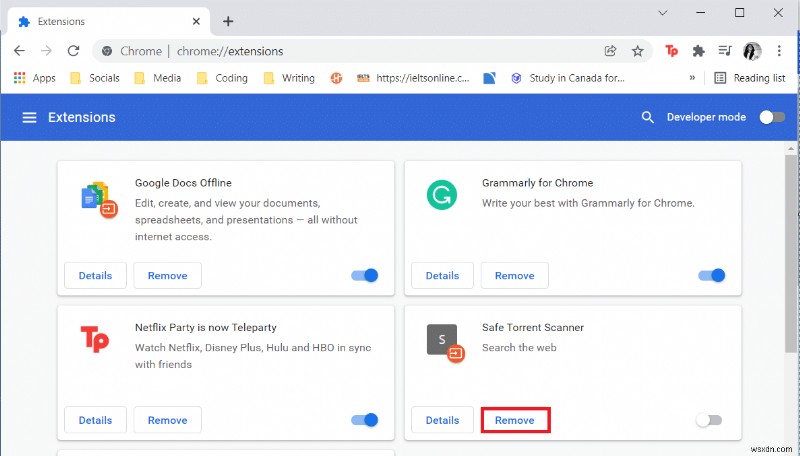Click the Safe Torrent Scanner icon

pos(445,343)
